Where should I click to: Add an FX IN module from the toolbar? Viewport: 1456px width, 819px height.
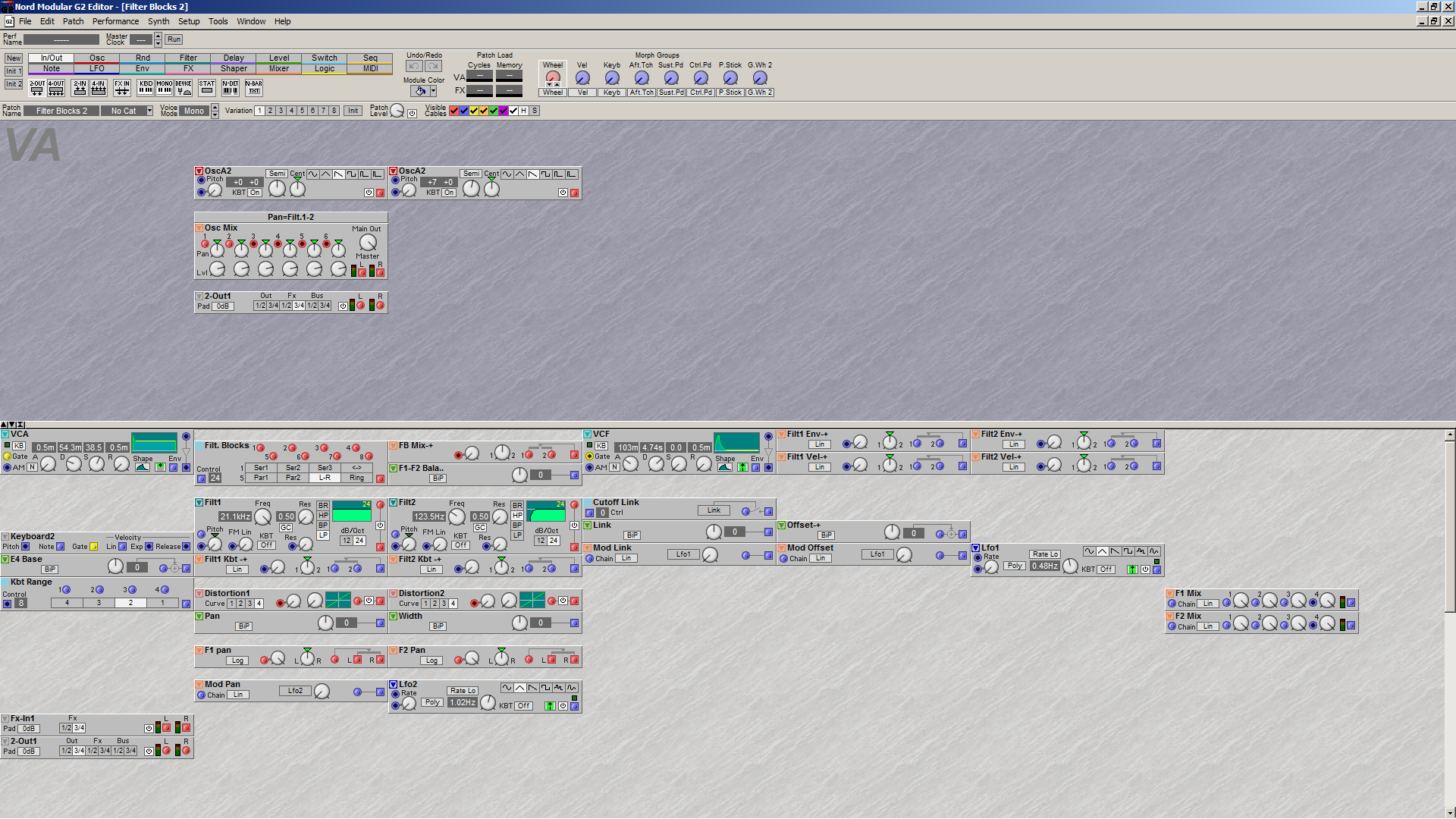coord(122,88)
